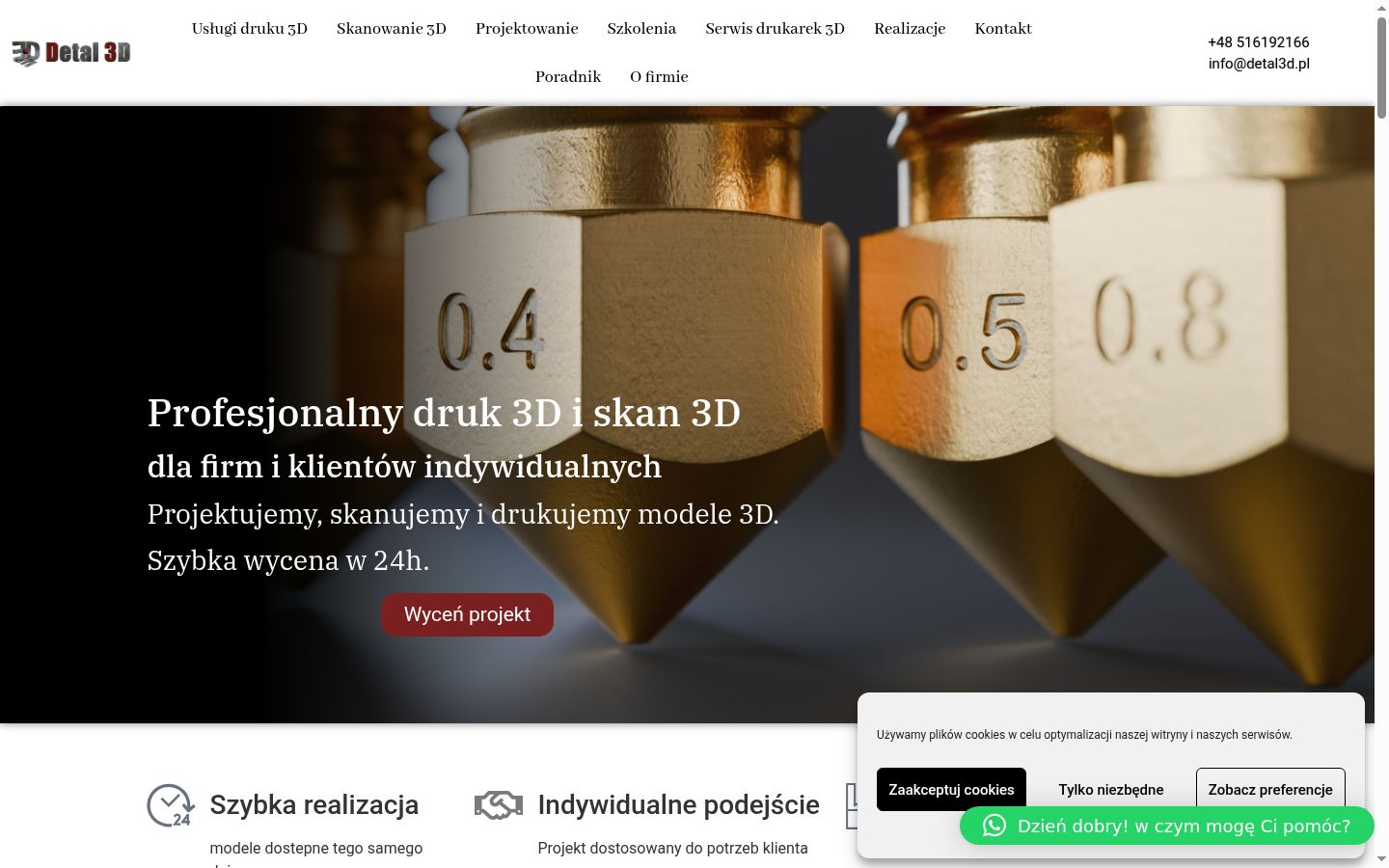
Task: Choose Tylko niezbędne cookies
Action: [1111, 789]
